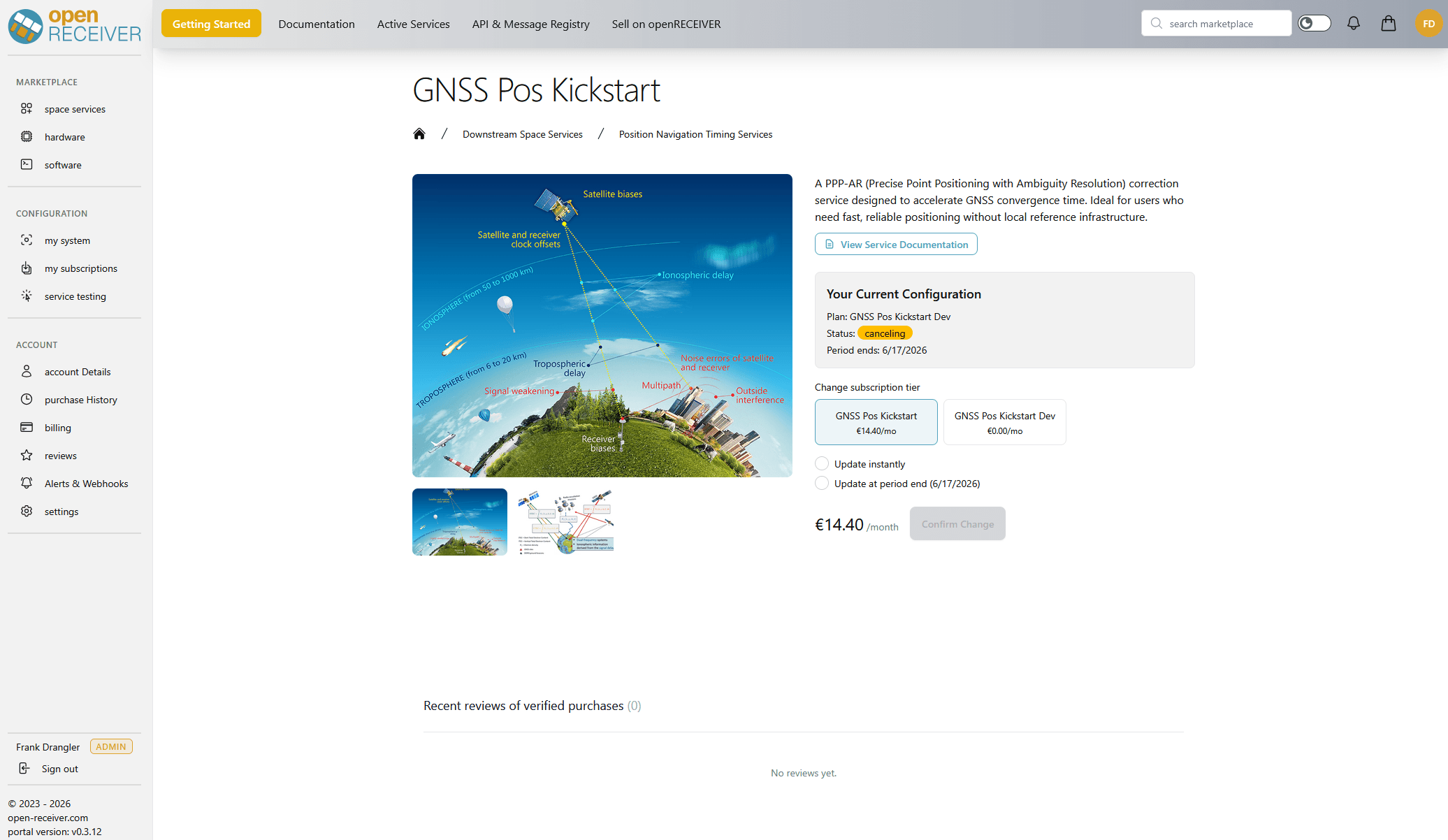Click portal version: v0.3.12 text
The width and height of the screenshot is (1448, 840).
pos(55,832)
